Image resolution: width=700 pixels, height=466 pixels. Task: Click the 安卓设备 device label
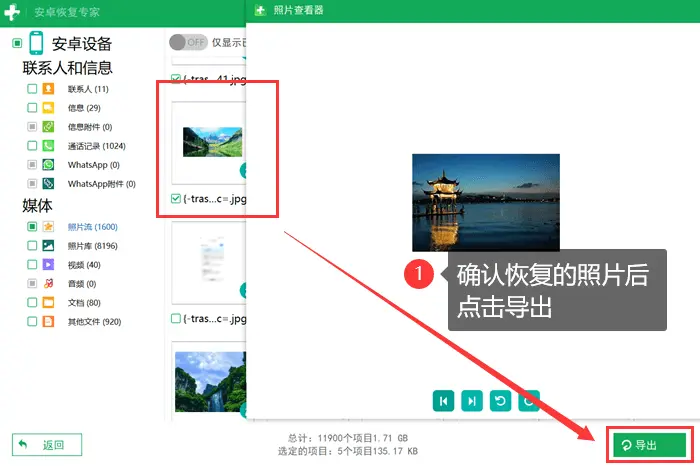click(82, 44)
